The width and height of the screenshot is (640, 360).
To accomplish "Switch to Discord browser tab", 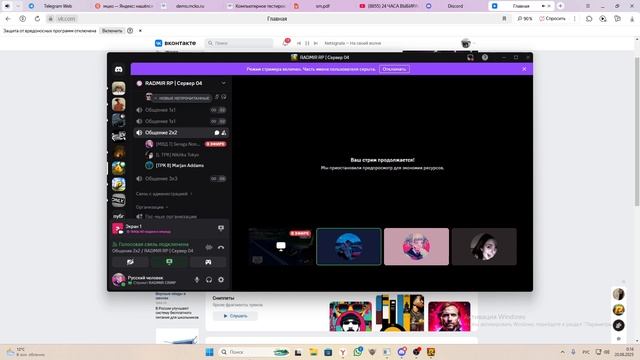I will [x=455, y=6].
